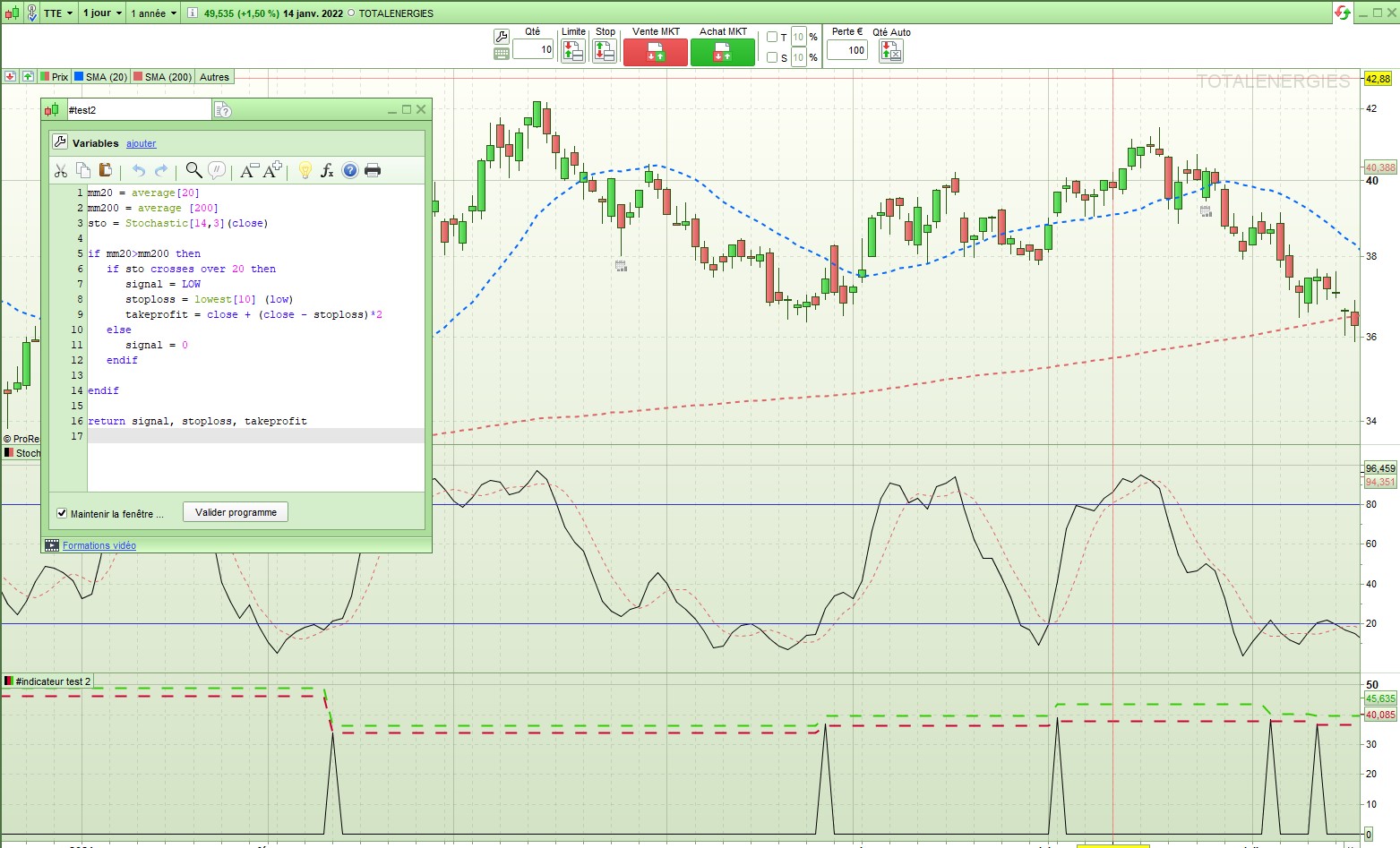Open the 1 année period dropdown
The height and width of the screenshot is (848, 1400).
(x=153, y=13)
